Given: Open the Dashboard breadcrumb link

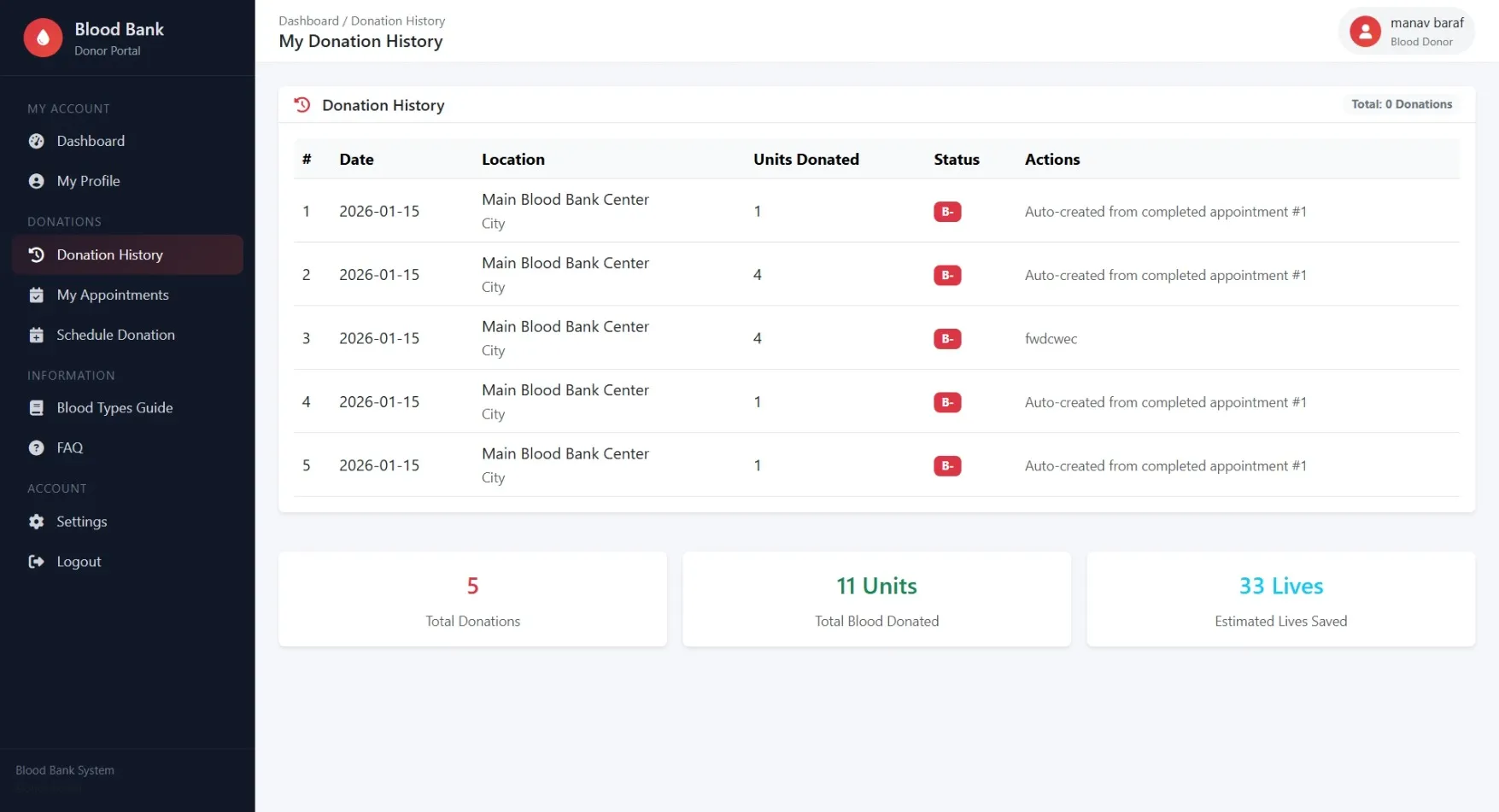Looking at the screenshot, I should (309, 20).
